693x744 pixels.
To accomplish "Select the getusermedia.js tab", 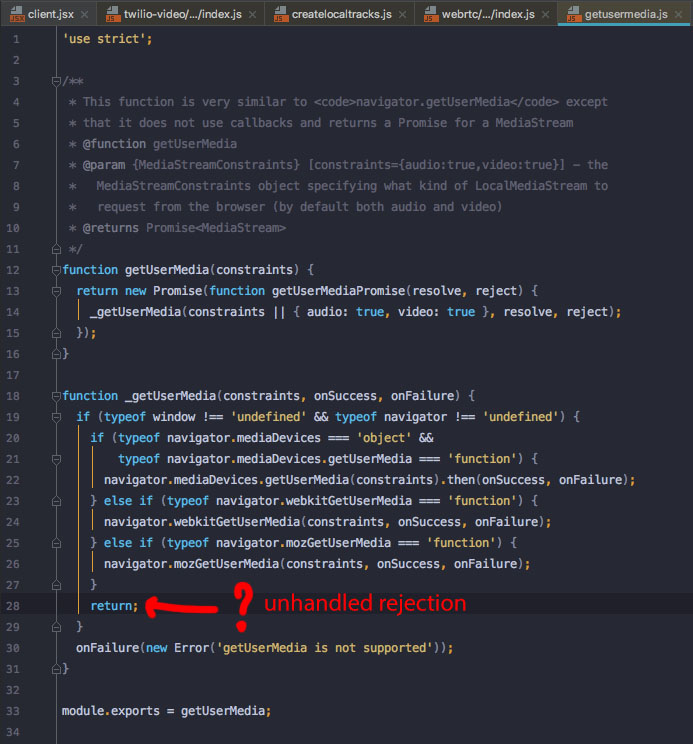I will (626, 14).
